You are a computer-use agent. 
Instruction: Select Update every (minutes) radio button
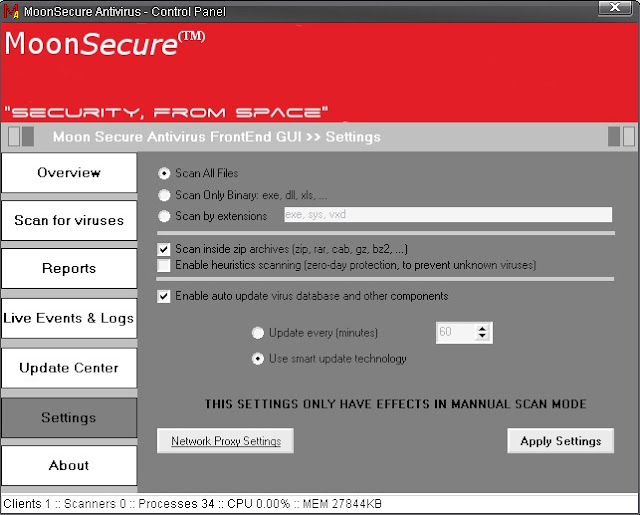coord(258,333)
